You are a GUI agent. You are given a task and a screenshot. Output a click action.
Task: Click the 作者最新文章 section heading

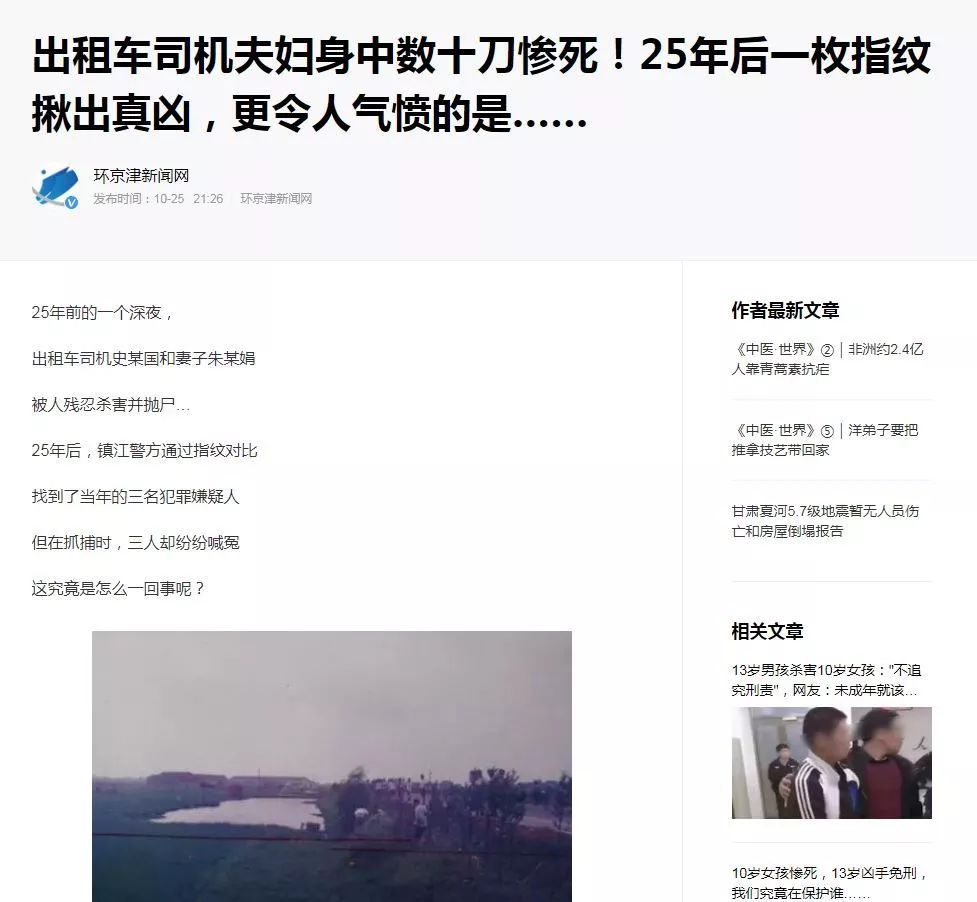[785, 310]
